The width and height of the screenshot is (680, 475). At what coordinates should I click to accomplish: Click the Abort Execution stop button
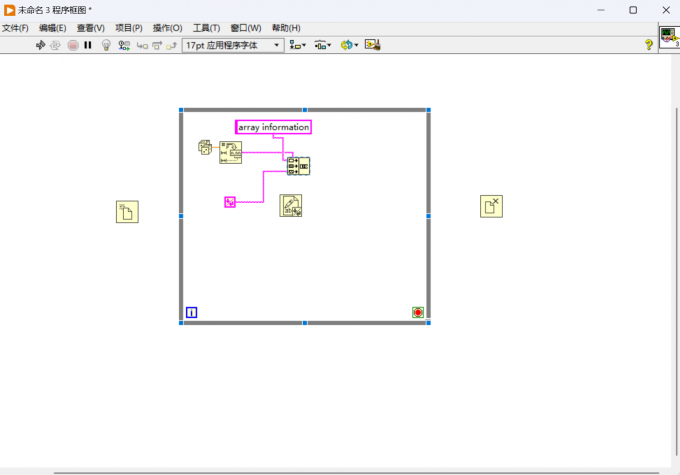pos(73,45)
